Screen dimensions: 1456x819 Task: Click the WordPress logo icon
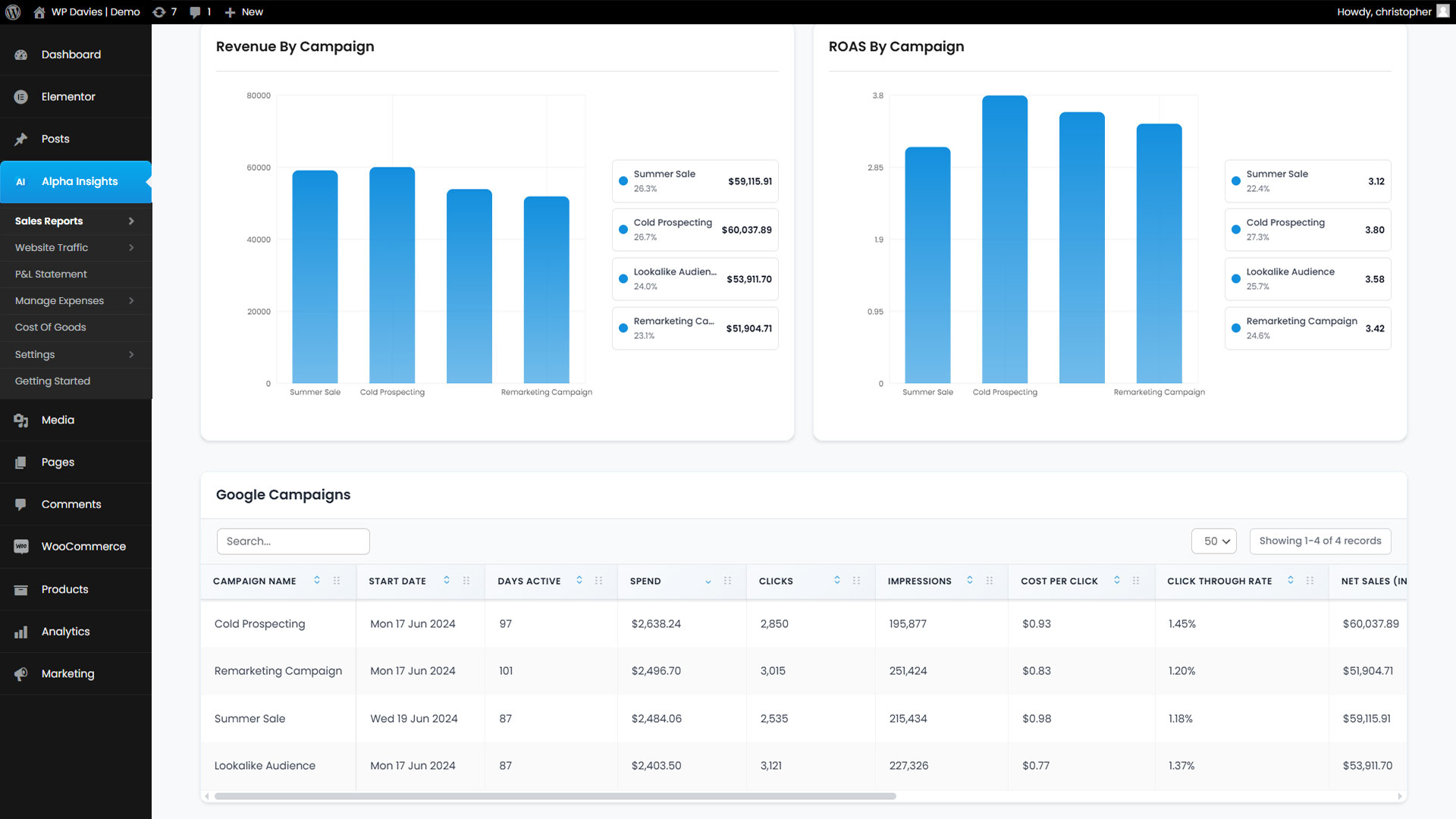[12, 12]
